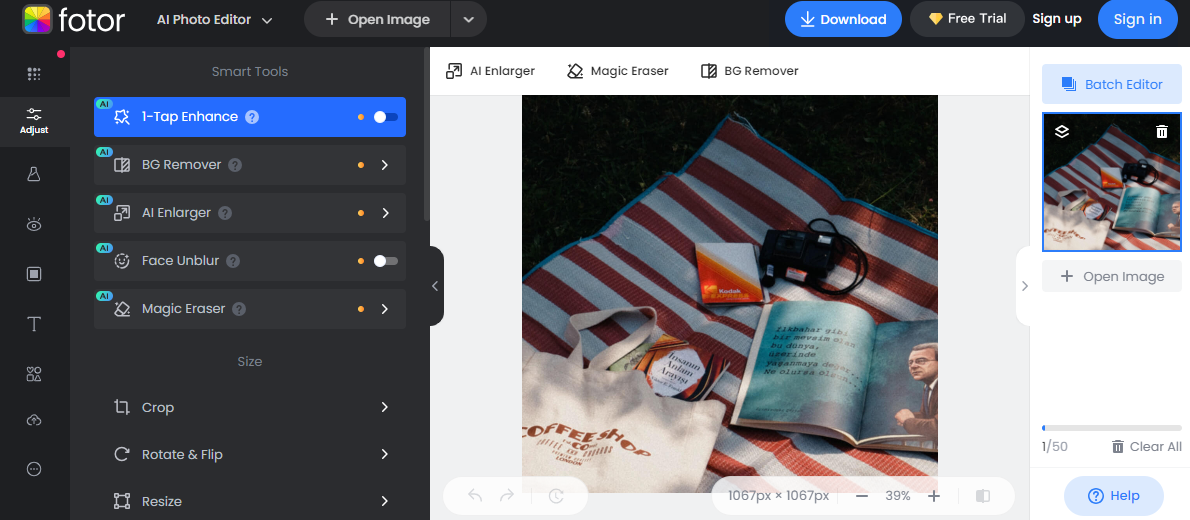Viewport: 1190px width, 520px height.
Task: Select the 1-Tap Enhance wand icon
Action: pos(121,117)
